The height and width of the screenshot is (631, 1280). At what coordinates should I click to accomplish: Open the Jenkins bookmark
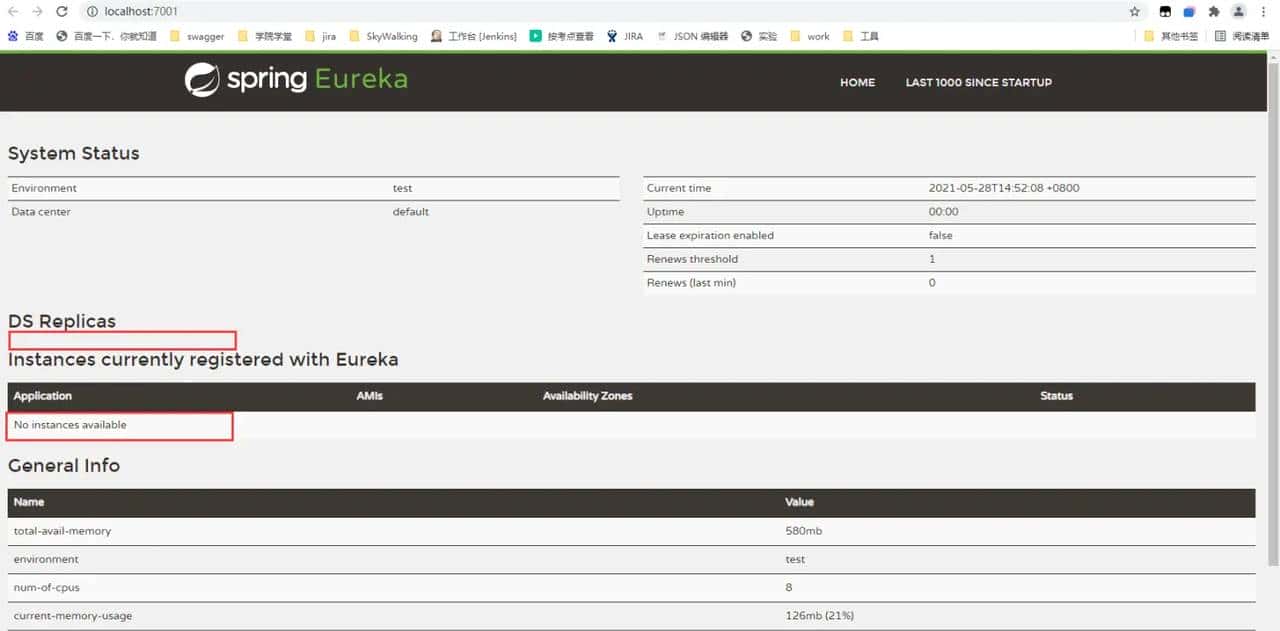coord(474,36)
